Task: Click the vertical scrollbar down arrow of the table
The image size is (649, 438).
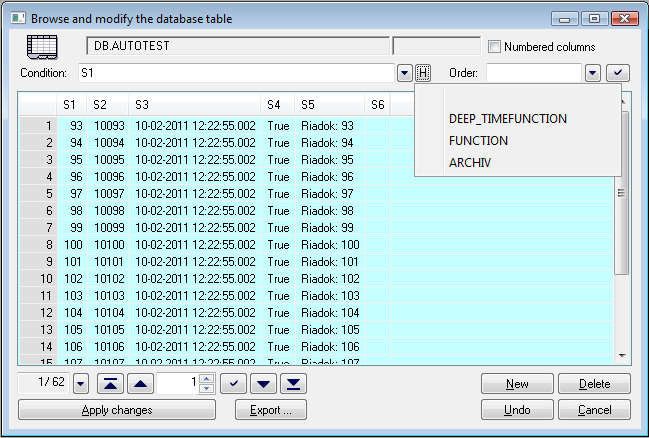Action: (621, 355)
